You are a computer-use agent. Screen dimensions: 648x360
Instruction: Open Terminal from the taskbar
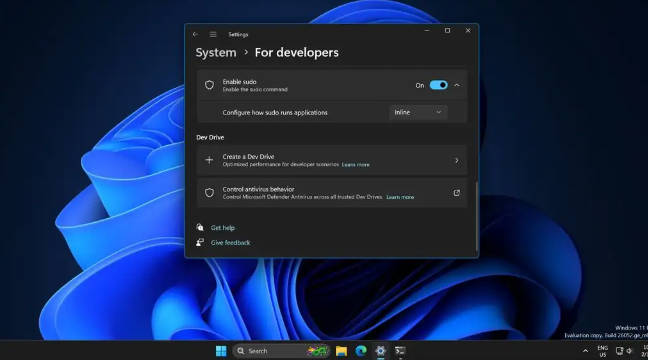coord(400,351)
